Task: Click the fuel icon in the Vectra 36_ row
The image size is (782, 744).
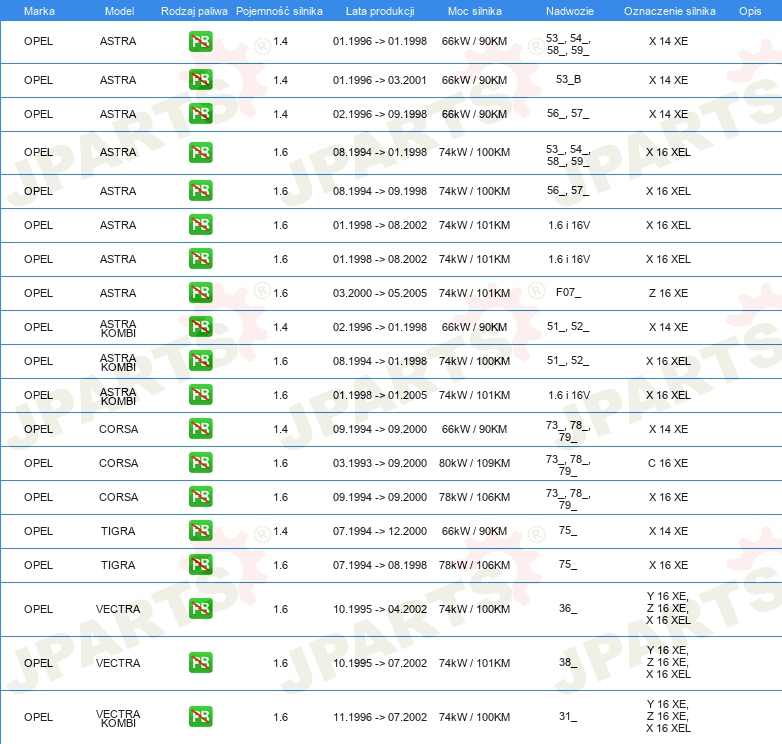Action: coord(200,609)
